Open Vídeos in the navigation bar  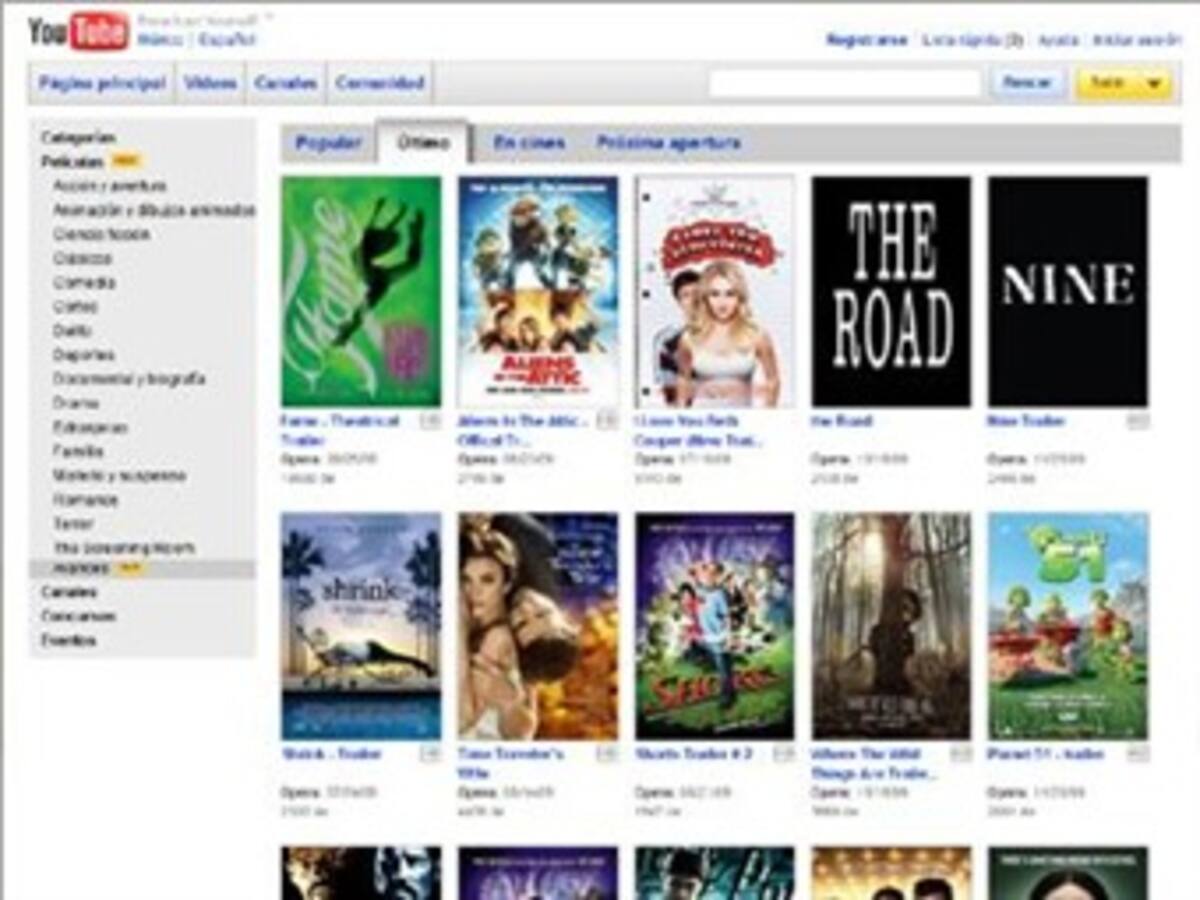pos(210,83)
